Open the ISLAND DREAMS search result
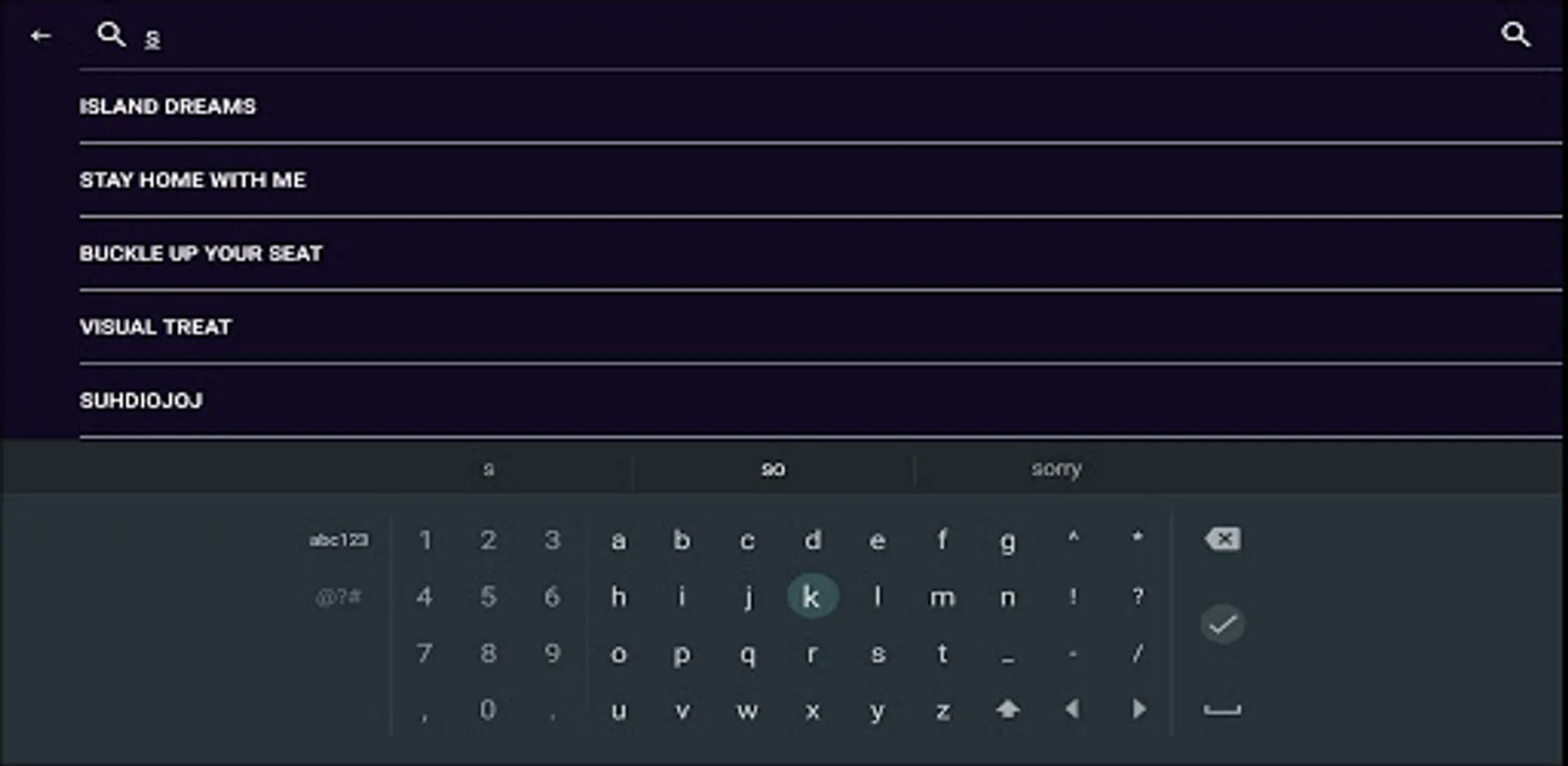Viewport: 1568px width, 766px height. (x=168, y=106)
